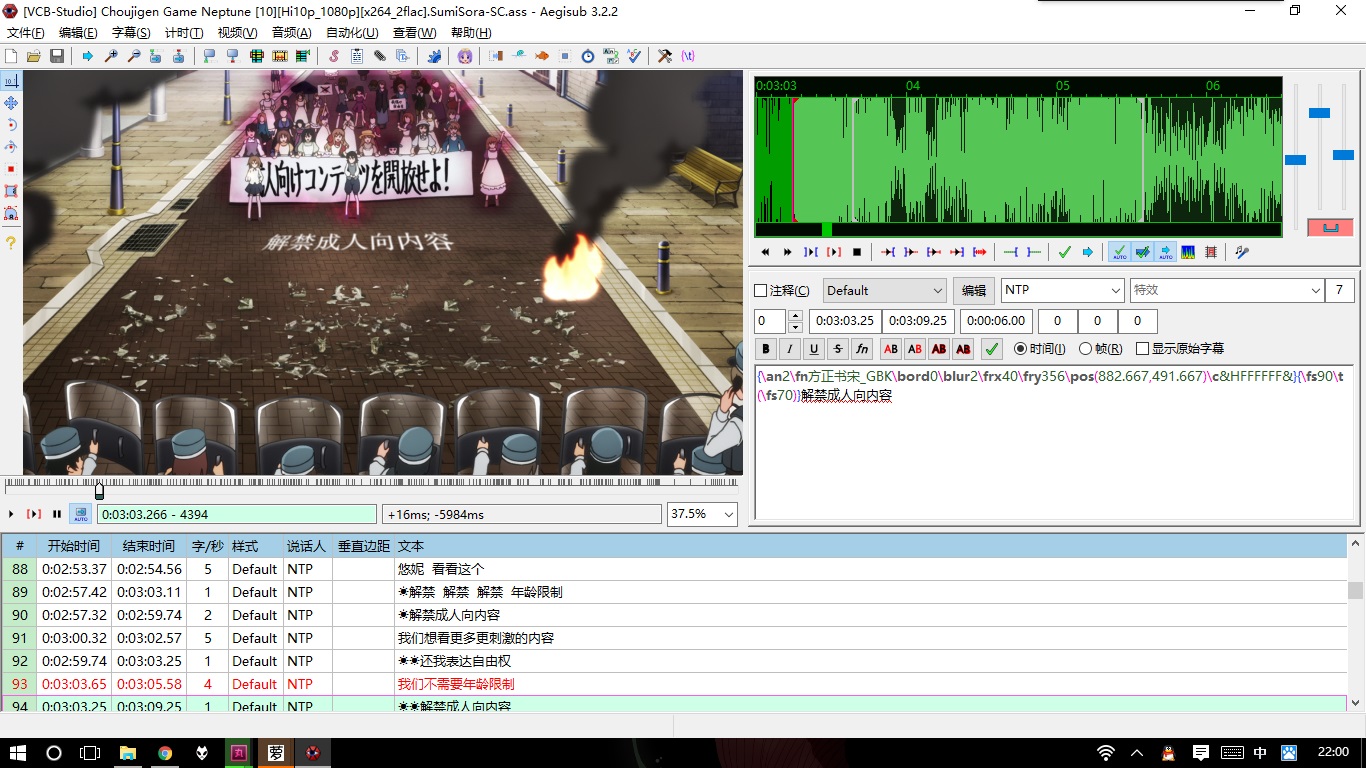Toggle spectrum analyzer mode in audio toolbar
The height and width of the screenshot is (768, 1366).
tap(1187, 252)
